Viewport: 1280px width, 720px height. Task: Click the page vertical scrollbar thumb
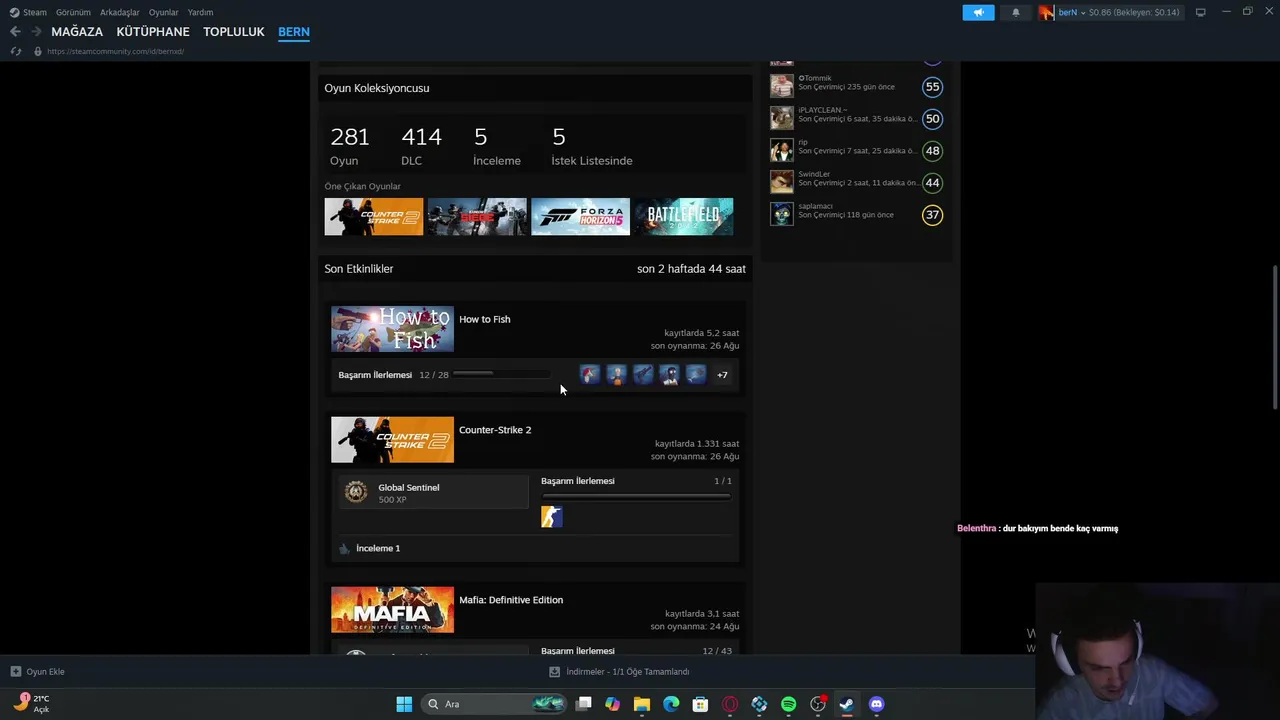point(1274,337)
